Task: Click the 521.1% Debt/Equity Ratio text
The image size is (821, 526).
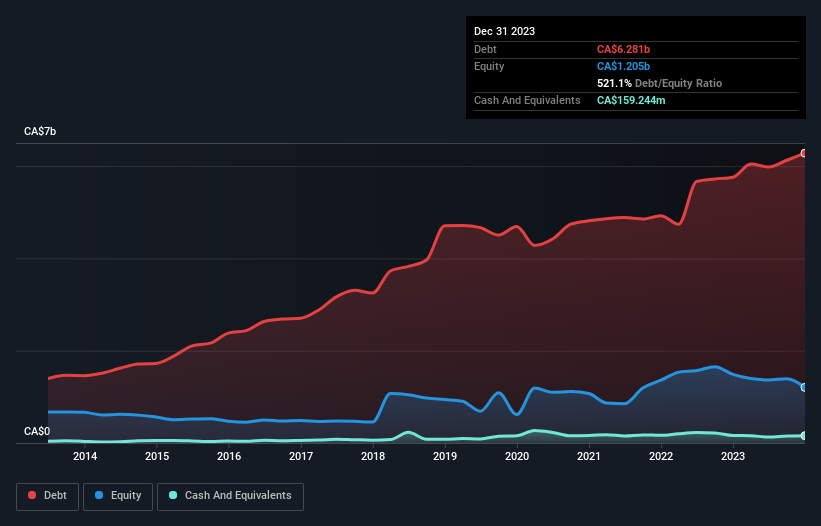Action: (x=659, y=83)
